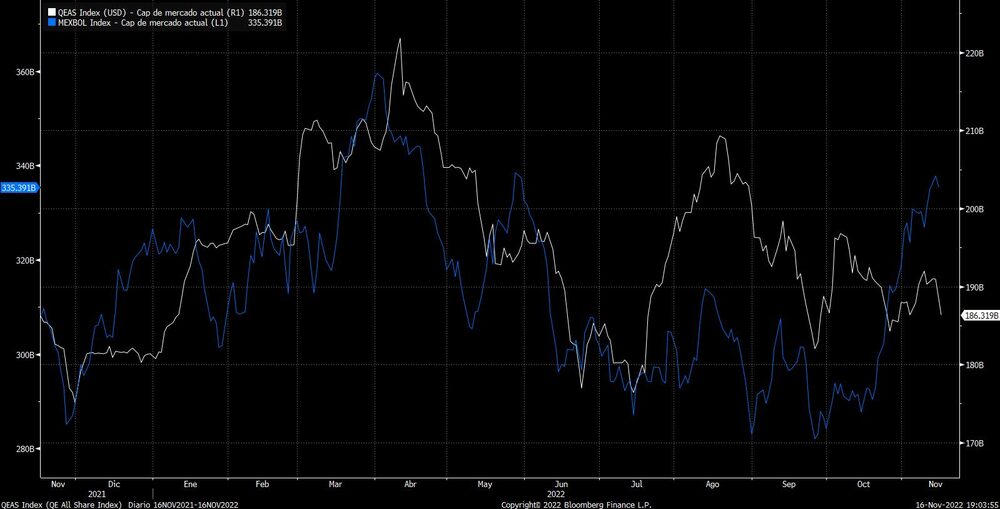Select the Ene month label on time axis
The height and width of the screenshot is (509, 1000).
pyautogui.click(x=189, y=483)
